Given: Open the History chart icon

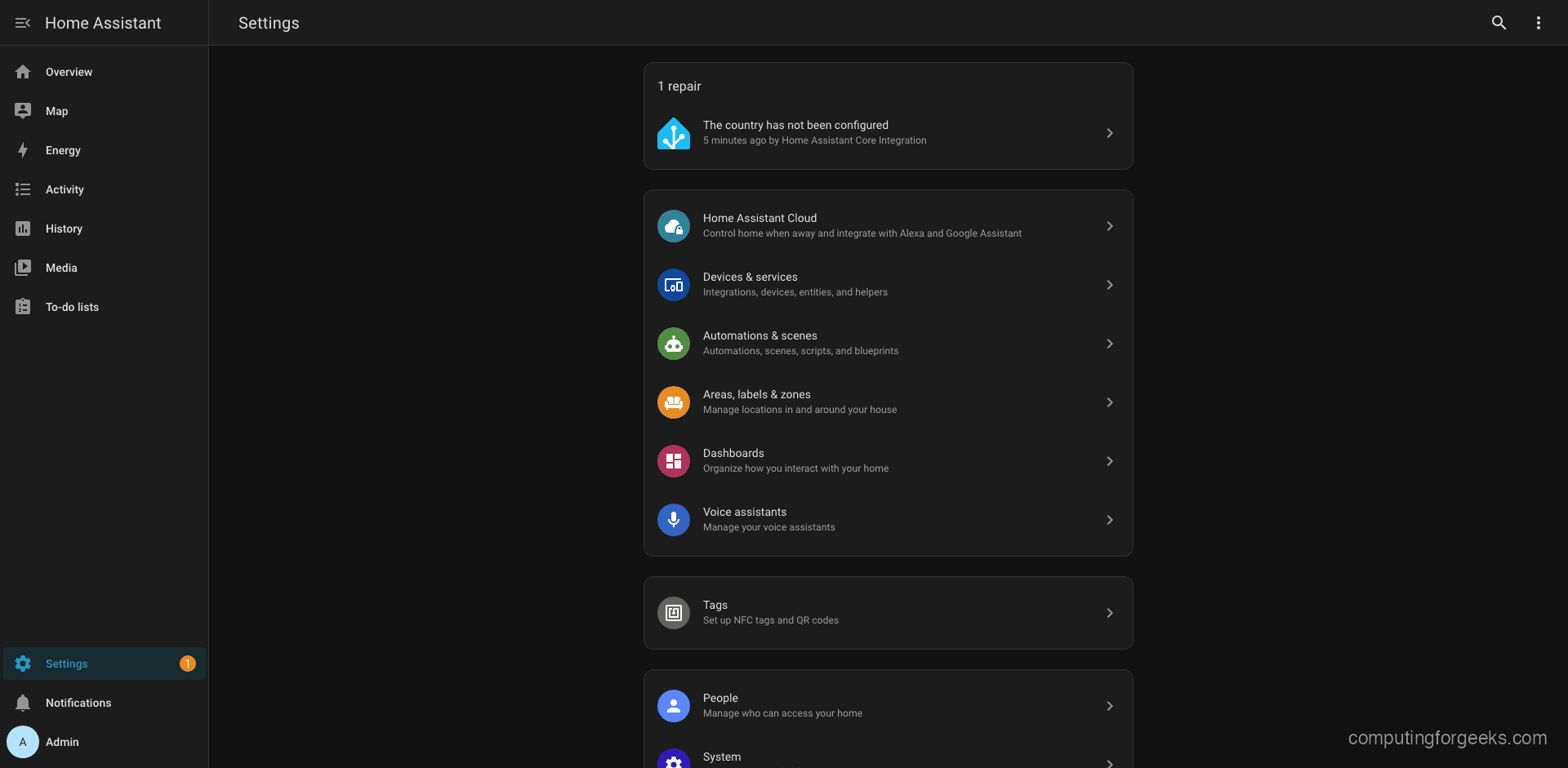Looking at the screenshot, I should pos(23,229).
